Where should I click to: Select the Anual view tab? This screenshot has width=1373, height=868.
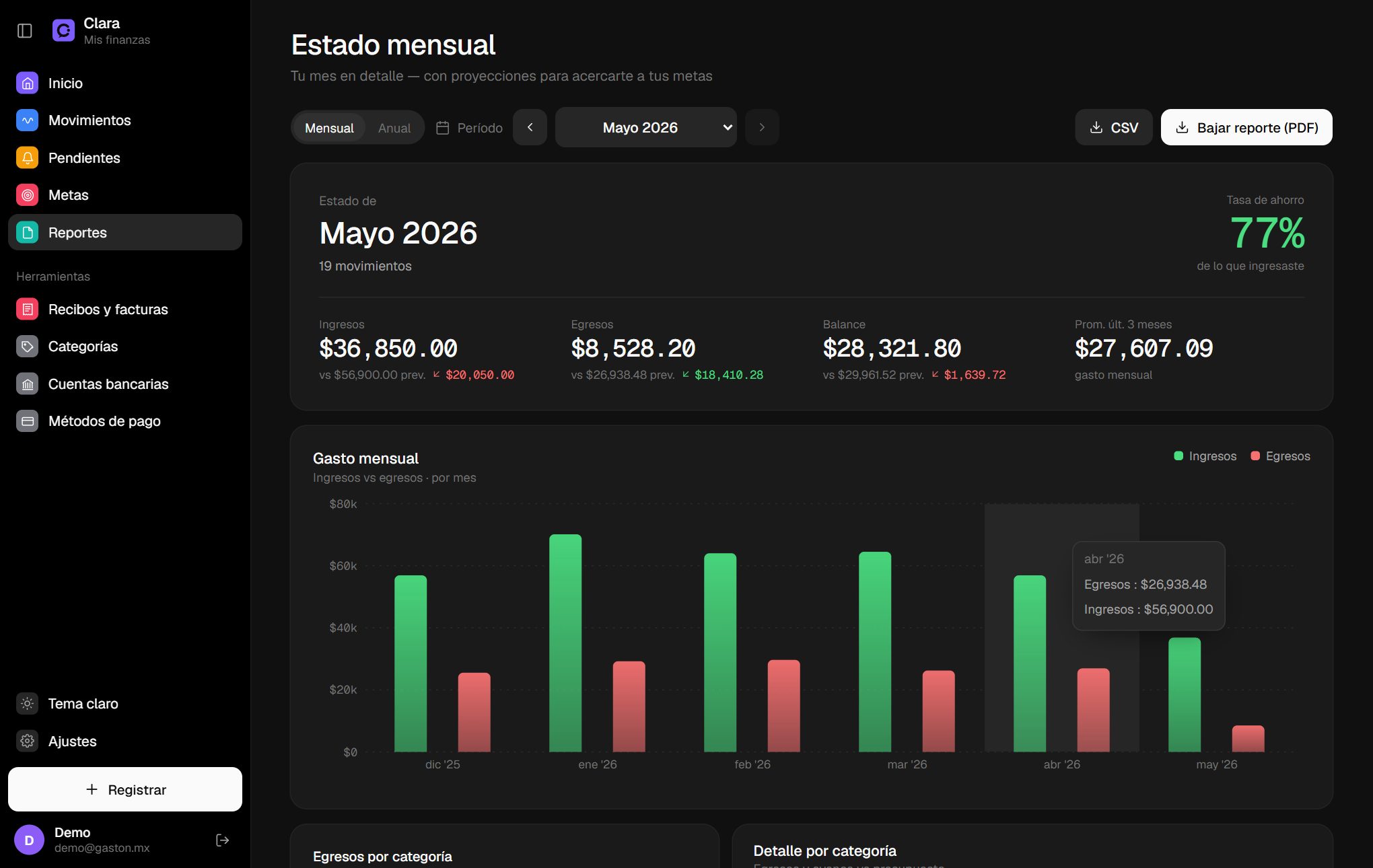tap(394, 128)
